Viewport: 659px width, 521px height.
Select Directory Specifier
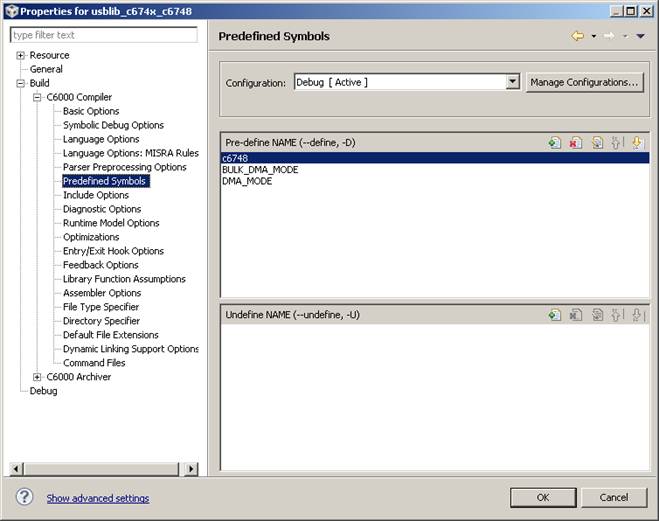101,321
